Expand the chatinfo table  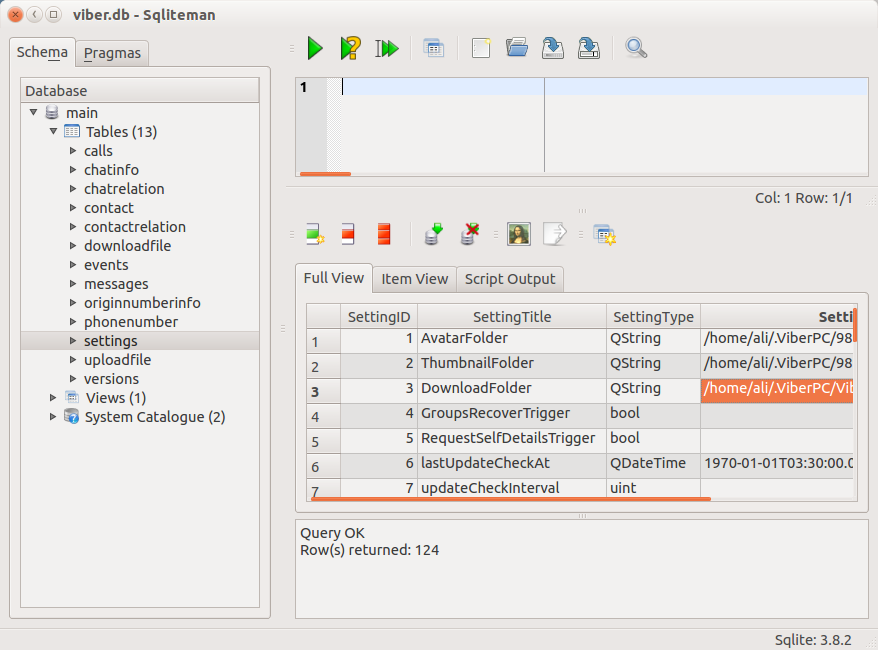click(73, 170)
